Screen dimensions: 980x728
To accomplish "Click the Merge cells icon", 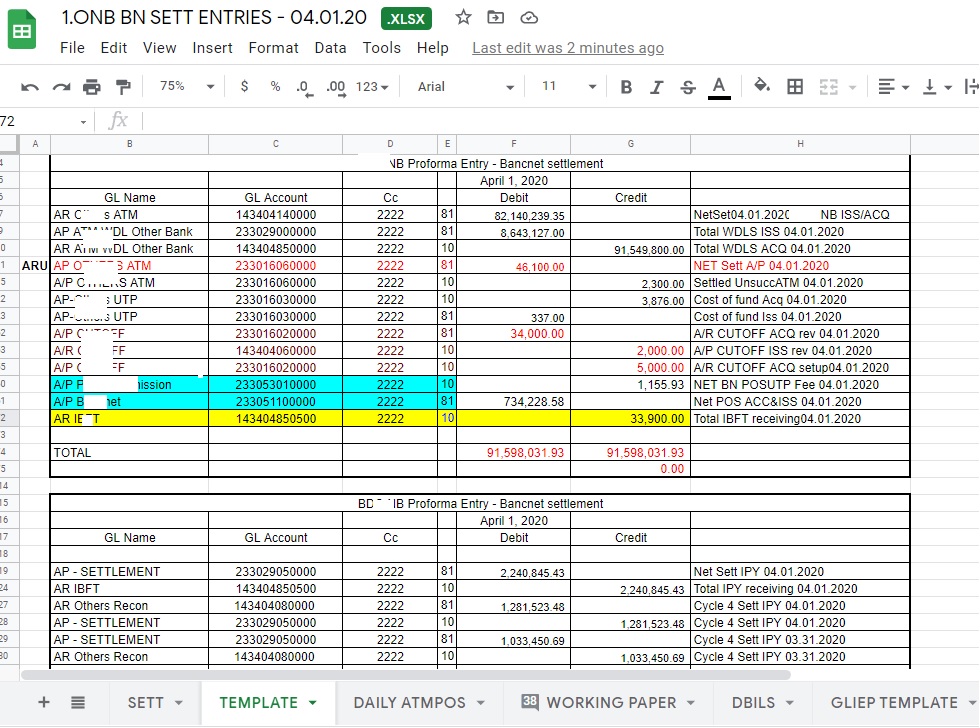I will pyautogui.click(x=828, y=86).
